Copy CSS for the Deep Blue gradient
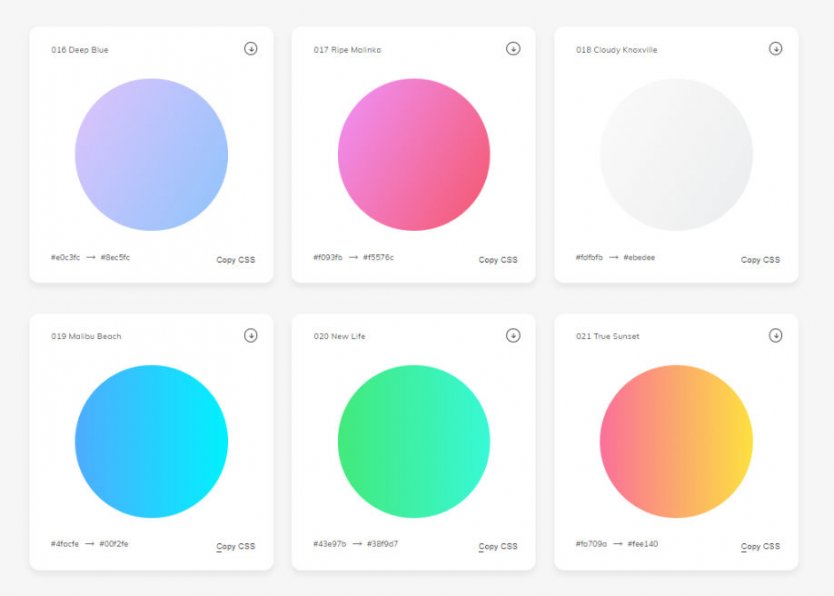Image resolution: width=834 pixels, height=596 pixels. click(x=236, y=259)
